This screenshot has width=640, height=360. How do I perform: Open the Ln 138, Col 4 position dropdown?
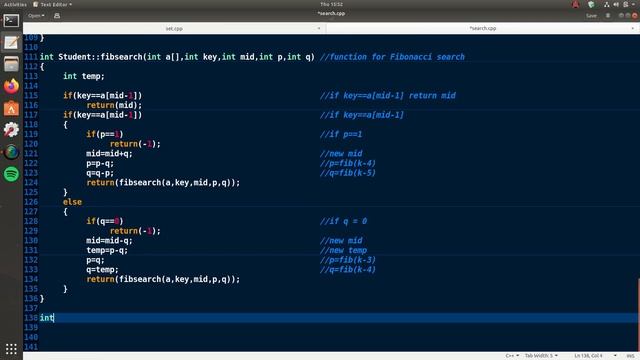point(595,356)
